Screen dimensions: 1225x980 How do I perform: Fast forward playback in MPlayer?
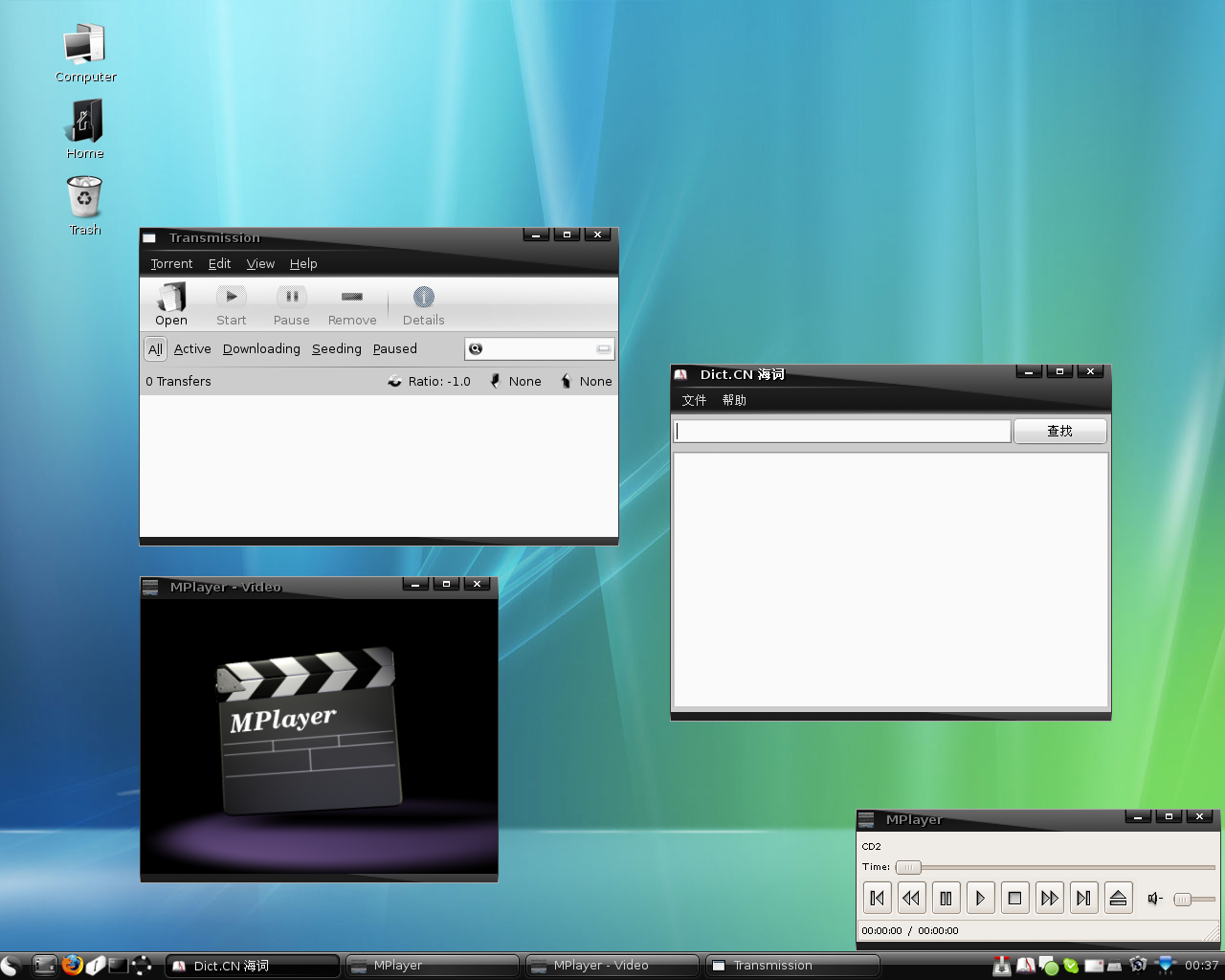point(1049,898)
